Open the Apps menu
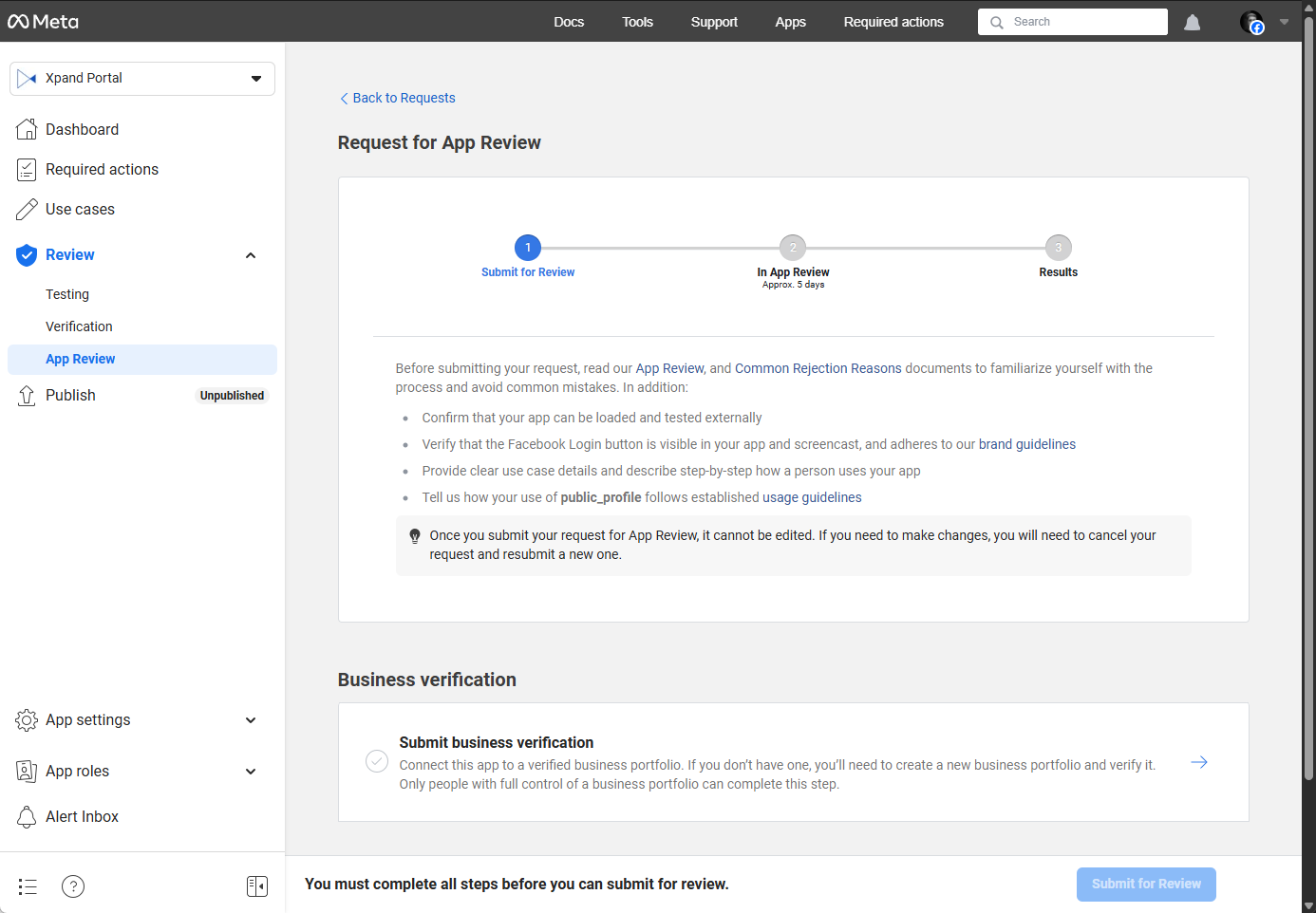This screenshot has width=1316, height=913. 791,22
